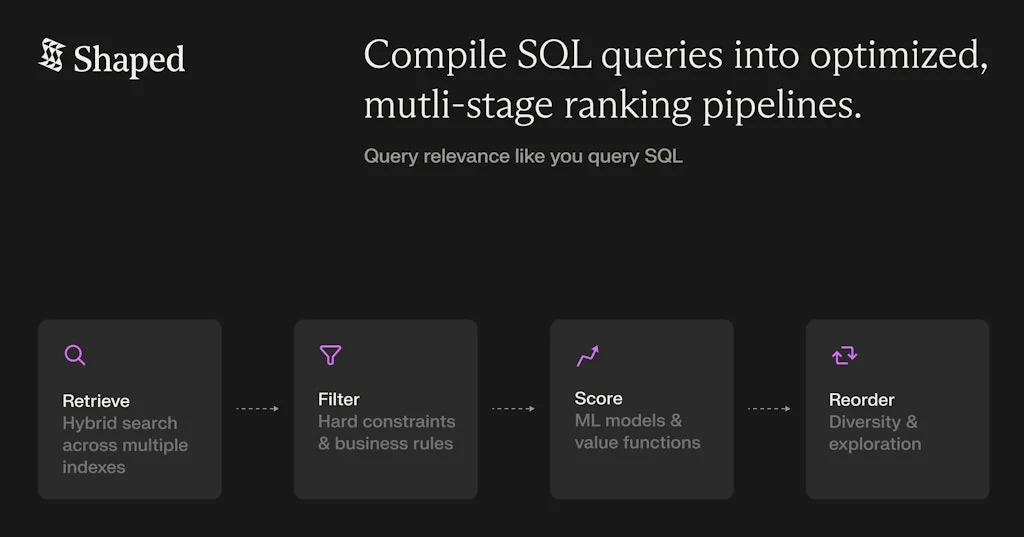Click the trending arrow icon in Score card
This screenshot has height=537, width=1024.
587,355
